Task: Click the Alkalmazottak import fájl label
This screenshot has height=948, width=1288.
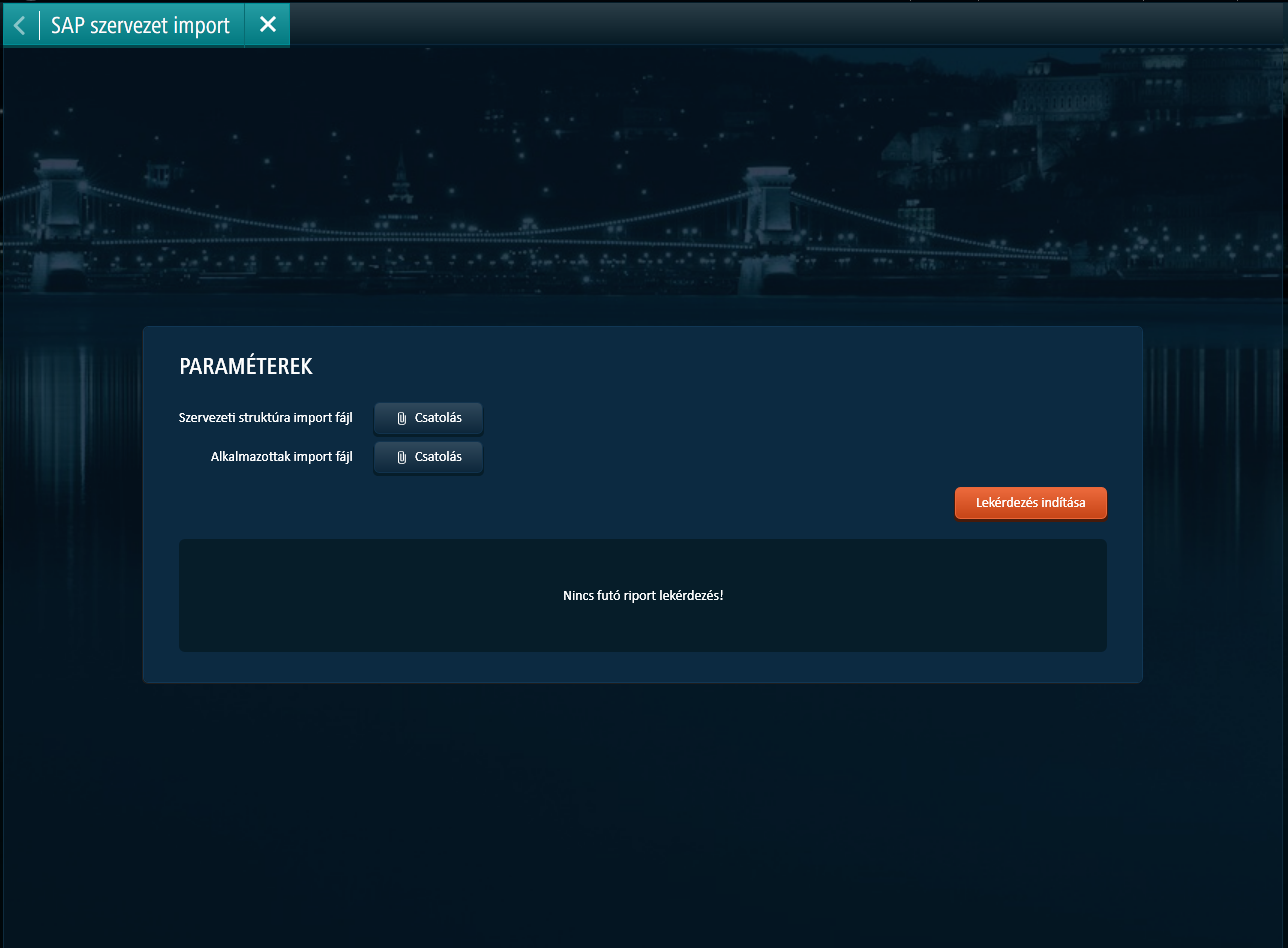Action: [281, 457]
